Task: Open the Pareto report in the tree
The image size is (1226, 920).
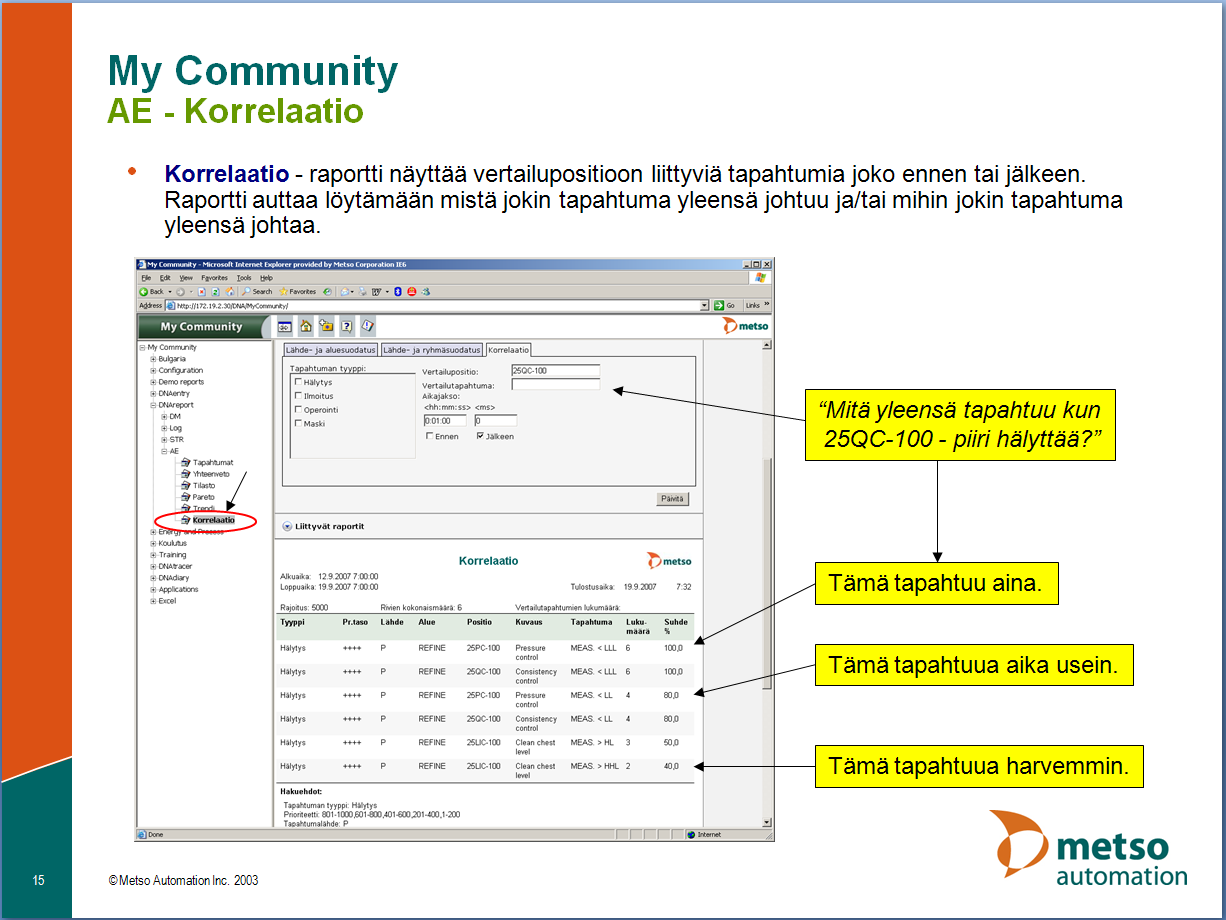Action: (204, 497)
